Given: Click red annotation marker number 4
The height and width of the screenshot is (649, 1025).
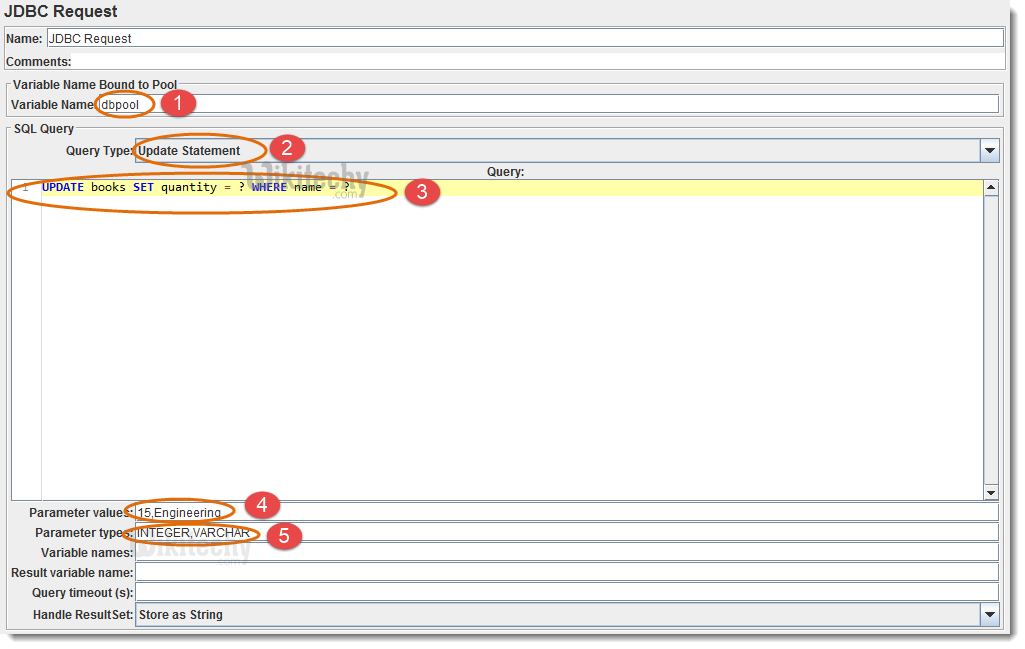Looking at the screenshot, I should 261,505.
